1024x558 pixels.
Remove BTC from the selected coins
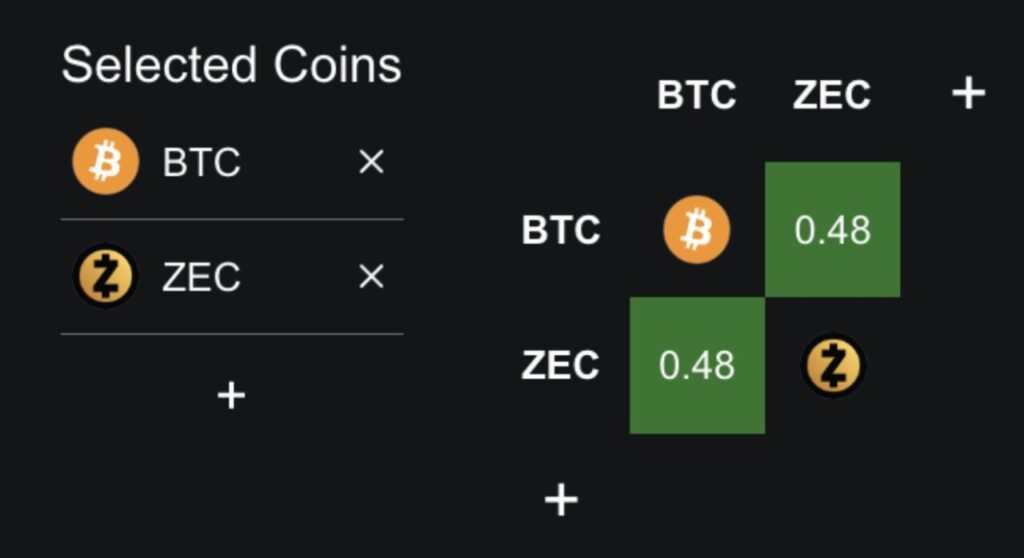tap(371, 162)
